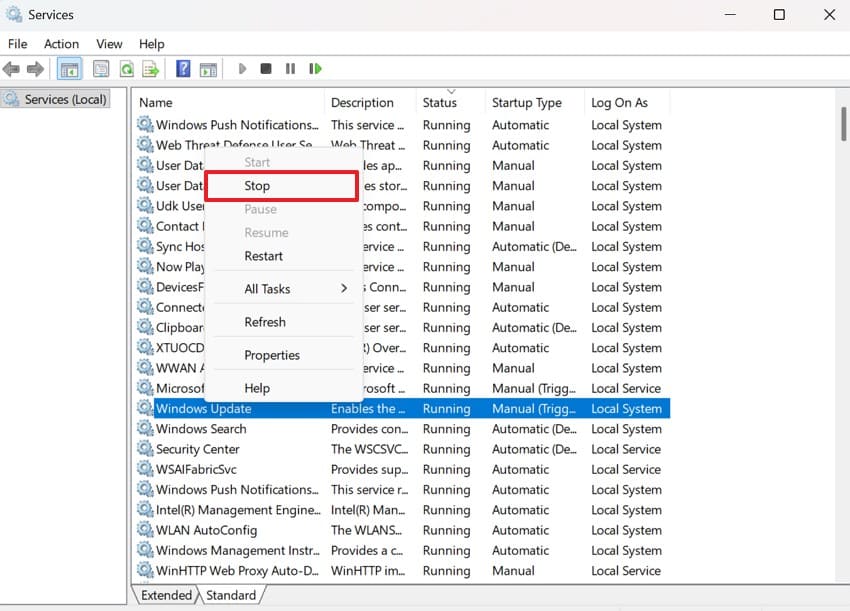The width and height of the screenshot is (850, 611).
Task: Click the 'WinHTTP im...' description cell
Action: (x=368, y=570)
